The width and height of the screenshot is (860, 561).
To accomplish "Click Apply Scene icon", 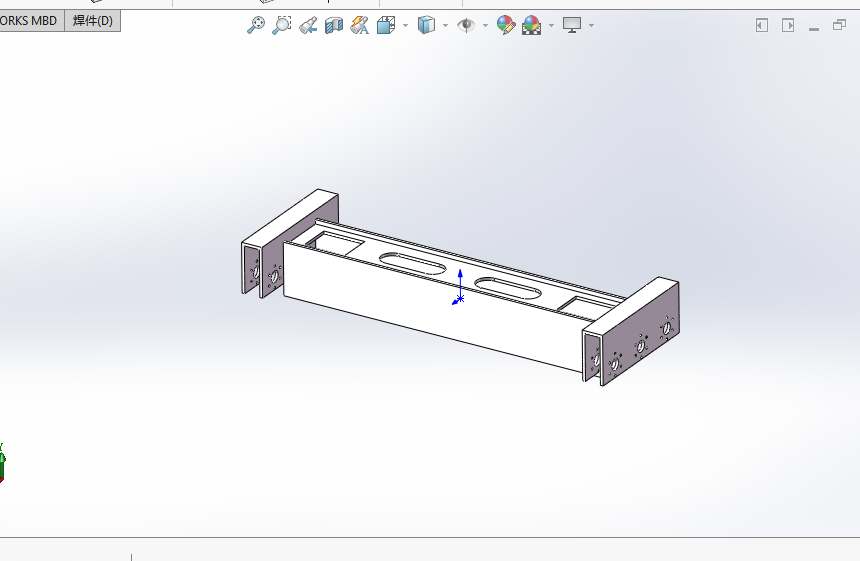I will click(532, 25).
